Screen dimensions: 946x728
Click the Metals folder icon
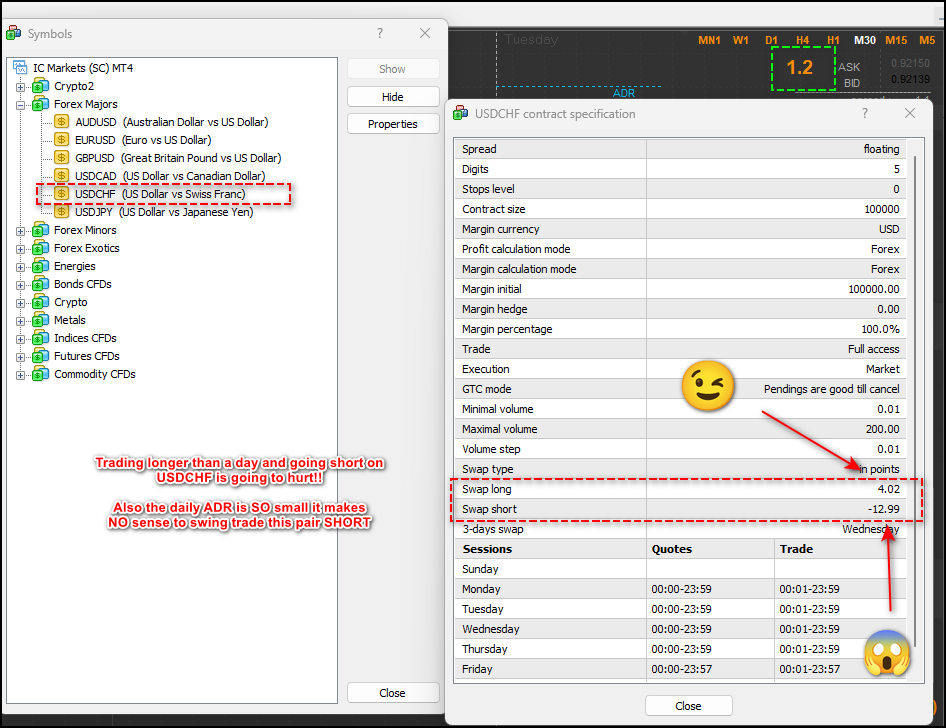(41, 320)
